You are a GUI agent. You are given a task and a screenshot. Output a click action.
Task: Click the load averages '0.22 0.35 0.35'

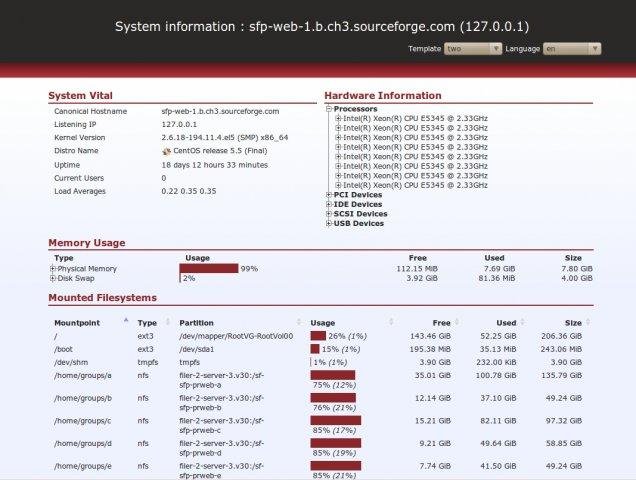pos(189,191)
